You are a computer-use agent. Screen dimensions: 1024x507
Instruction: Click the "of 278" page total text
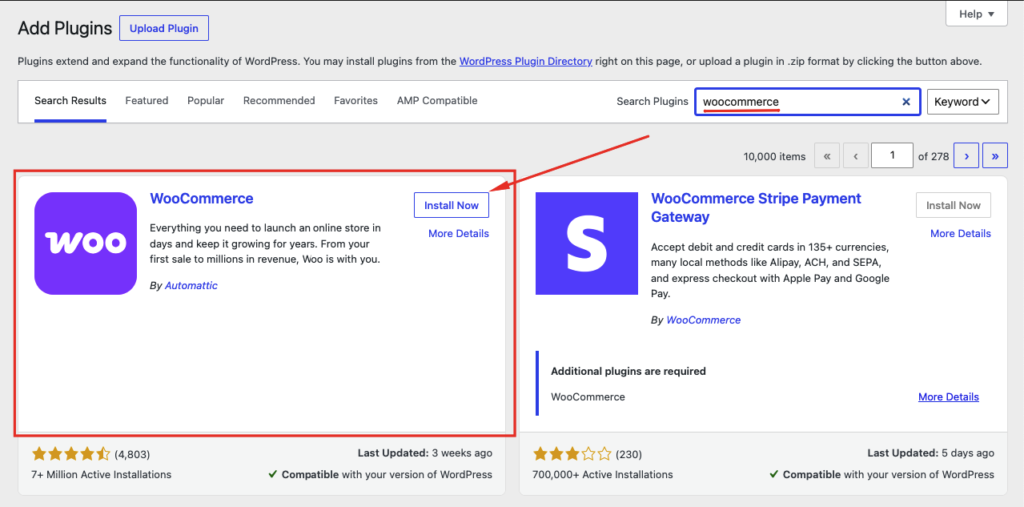pos(934,157)
